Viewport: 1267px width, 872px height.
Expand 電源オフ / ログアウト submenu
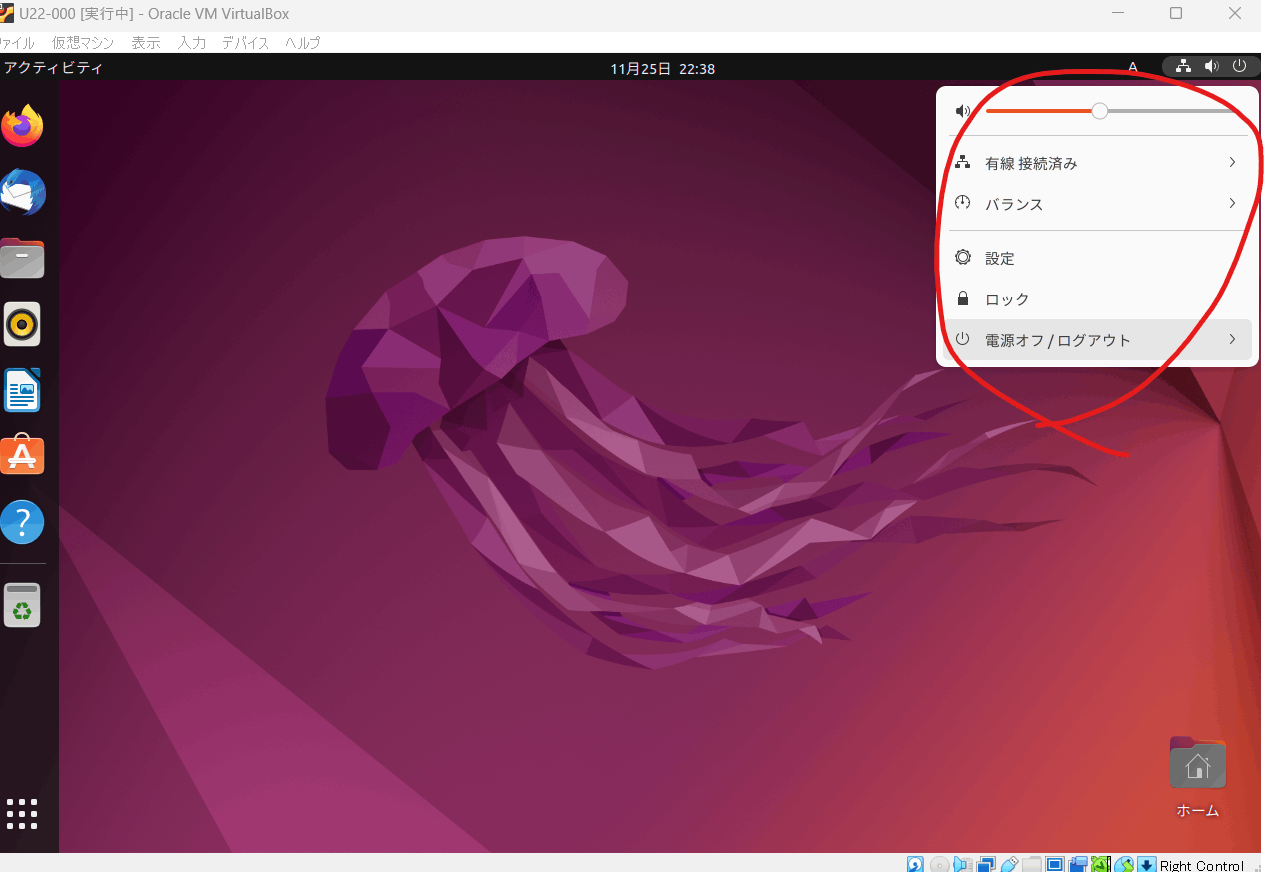tap(1097, 340)
